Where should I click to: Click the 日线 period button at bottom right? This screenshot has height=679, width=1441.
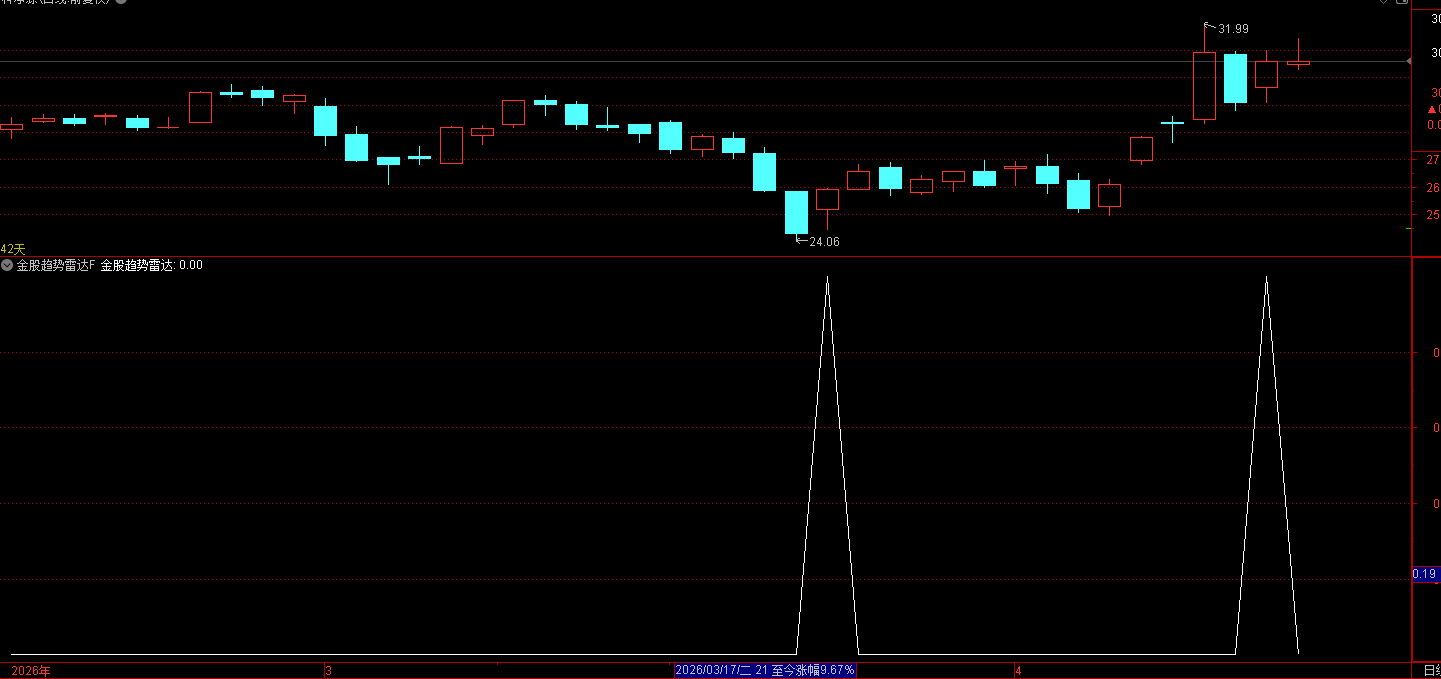pyautogui.click(x=1431, y=670)
